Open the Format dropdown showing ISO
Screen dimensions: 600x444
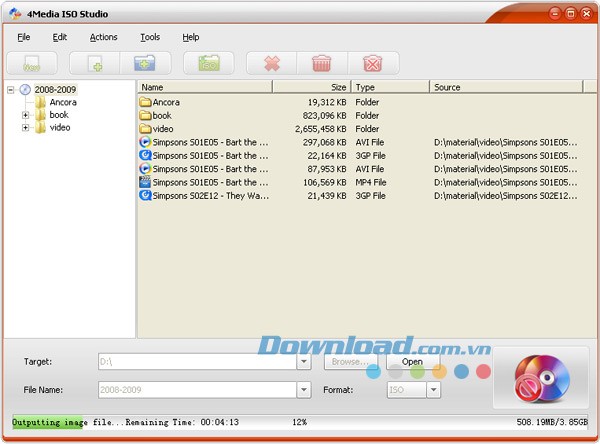[433, 390]
